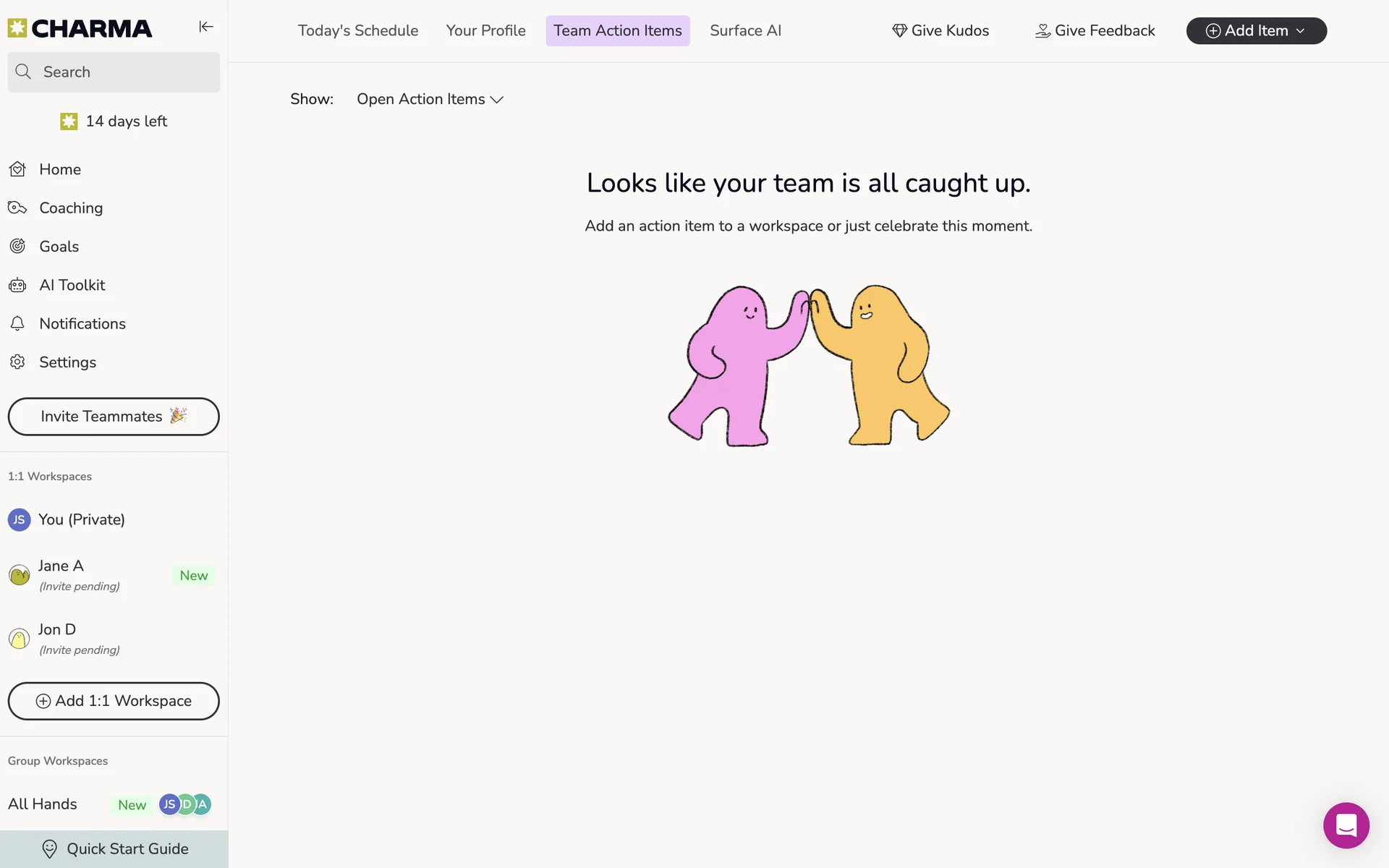Viewport: 1389px width, 868px height.
Task: Open the Give Feedback option
Action: point(1095,30)
